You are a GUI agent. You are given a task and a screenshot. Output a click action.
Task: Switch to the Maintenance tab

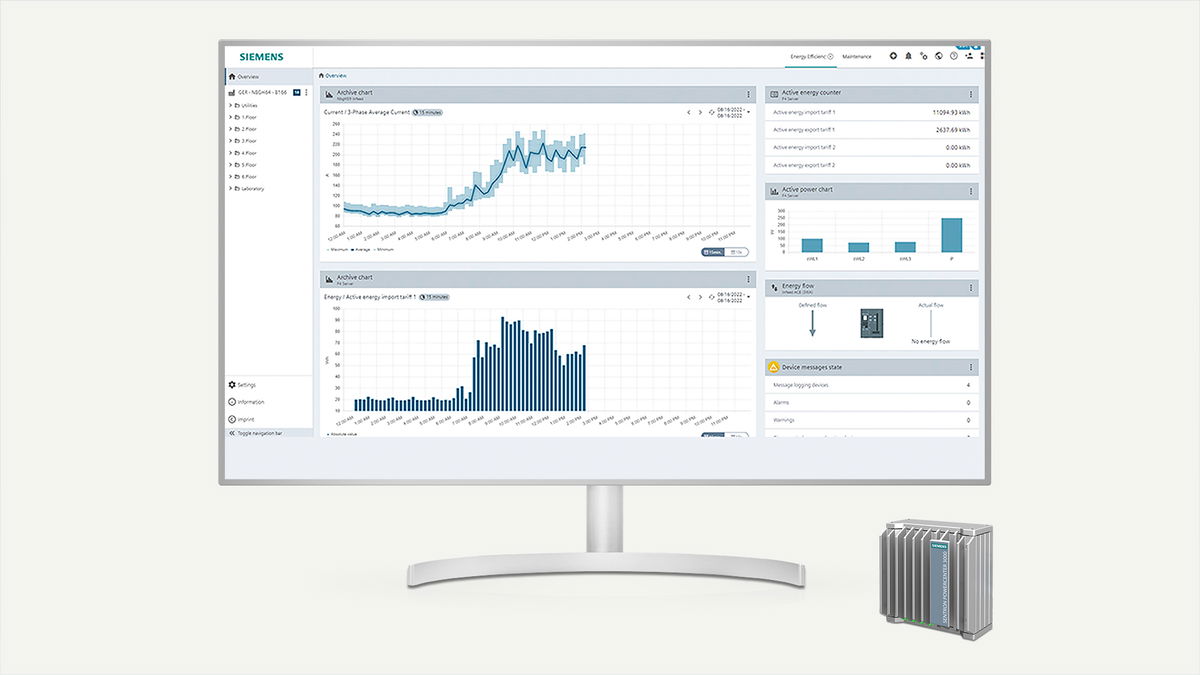pyautogui.click(x=856, y=56)
